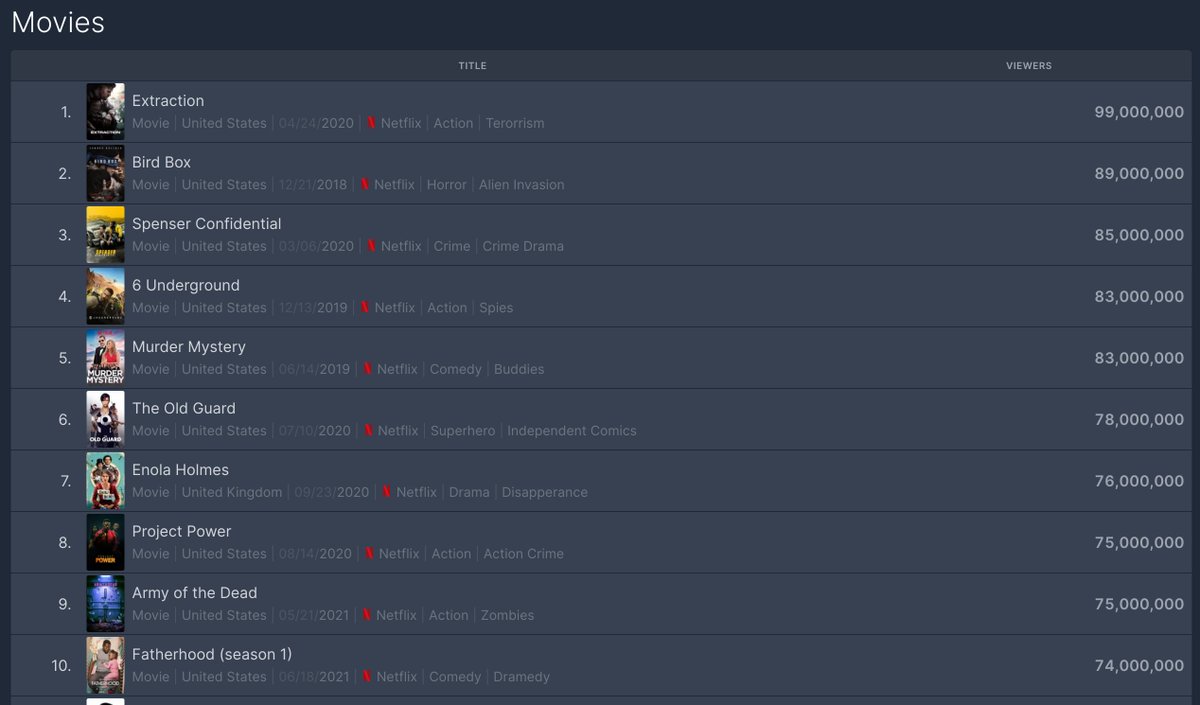Click release date 05/21/2021
Viewport: 1200px width, 705px height.
314,615
